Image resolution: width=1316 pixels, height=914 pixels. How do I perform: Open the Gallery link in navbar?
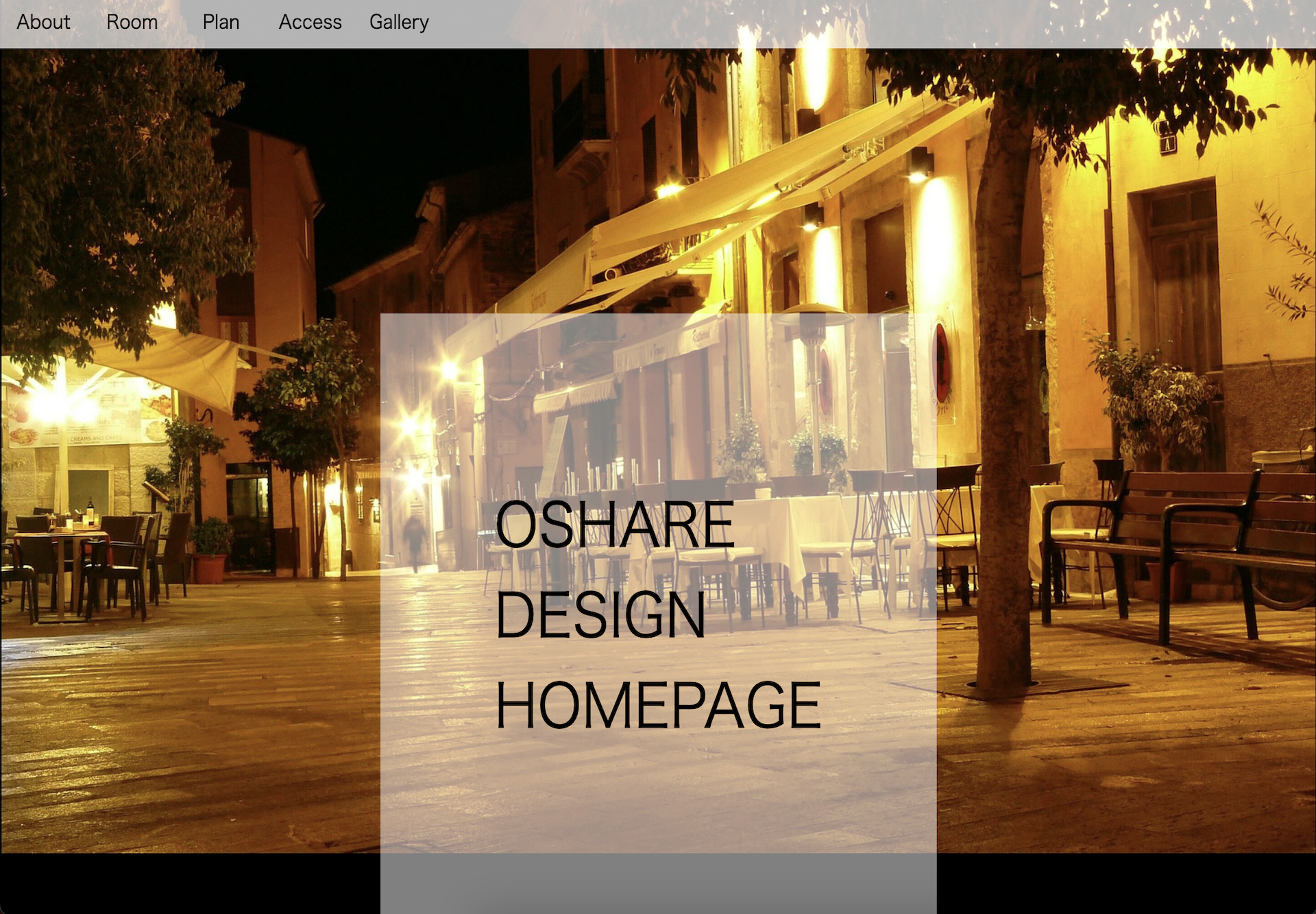(x=399, y=22)
